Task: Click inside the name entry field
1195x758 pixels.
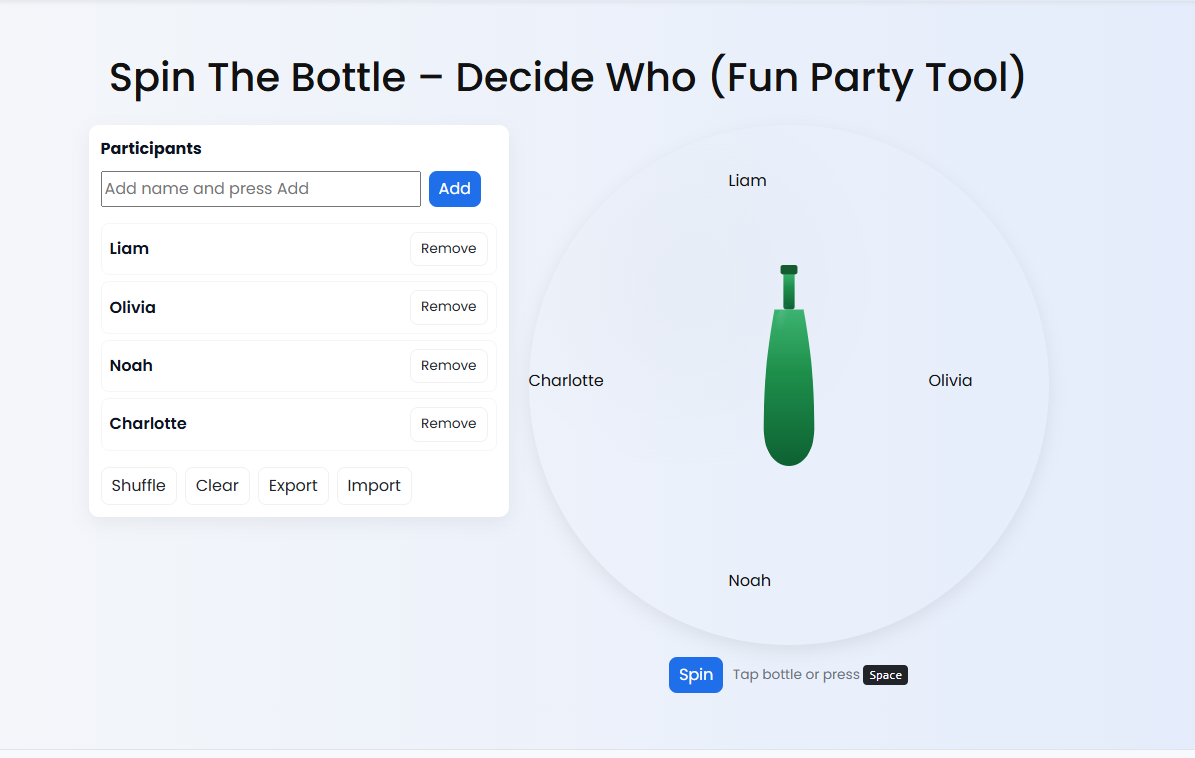Action: click(x=260, y=189)
